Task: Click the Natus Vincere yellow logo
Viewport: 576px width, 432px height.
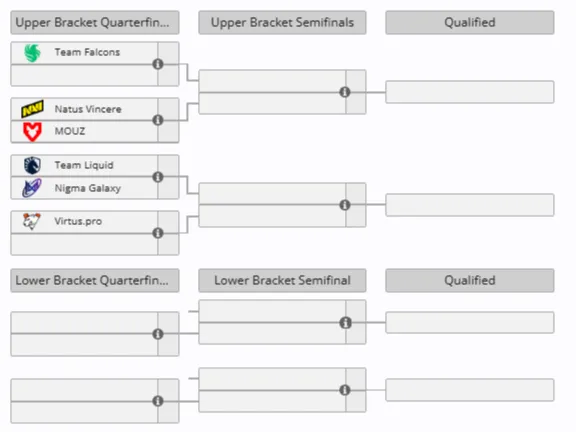Action: pyautogui.click(x=32, y=109)
